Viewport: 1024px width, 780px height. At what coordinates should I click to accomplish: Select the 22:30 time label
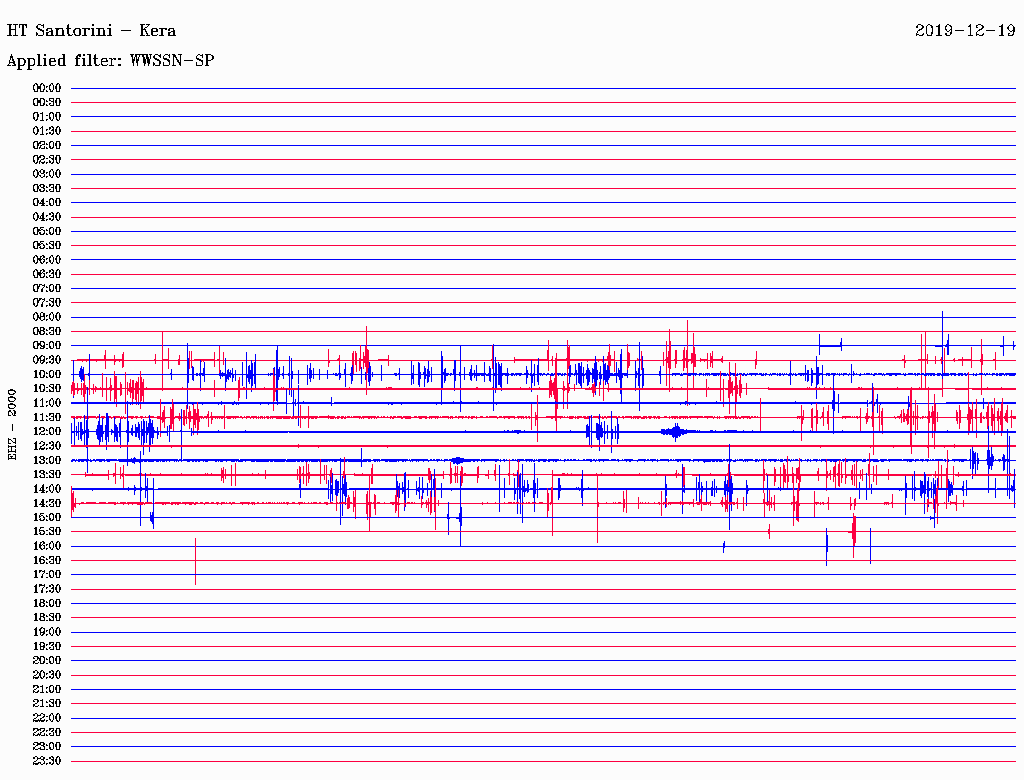47,732
